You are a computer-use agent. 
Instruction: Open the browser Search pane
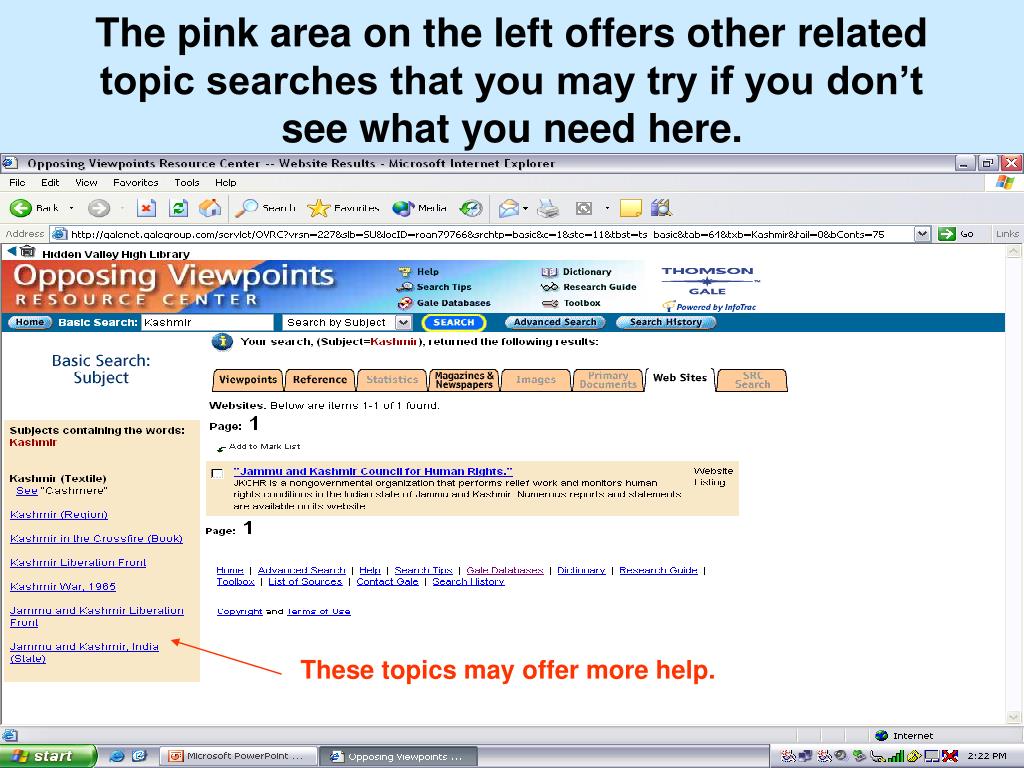pos(265,208)
